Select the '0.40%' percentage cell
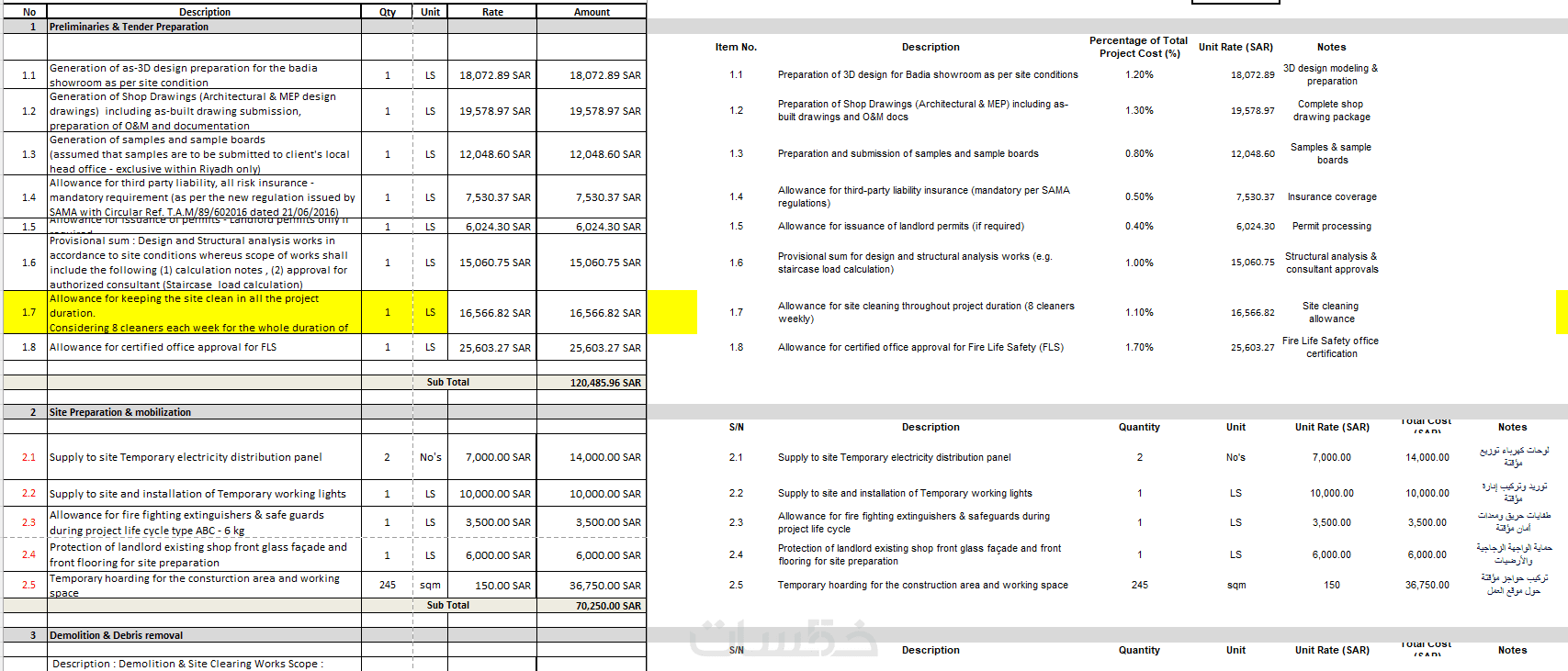Image resolution: width=1568 pixels, height=671 pixels. (x=1139, y=226)
